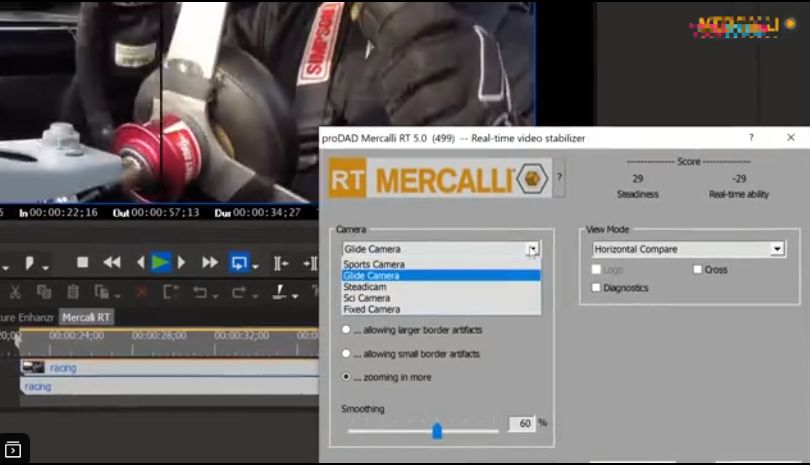Viewport: 810px width, 465px height.
Task: Enable the Cross checkbox
Action: [x=697, y=269]
